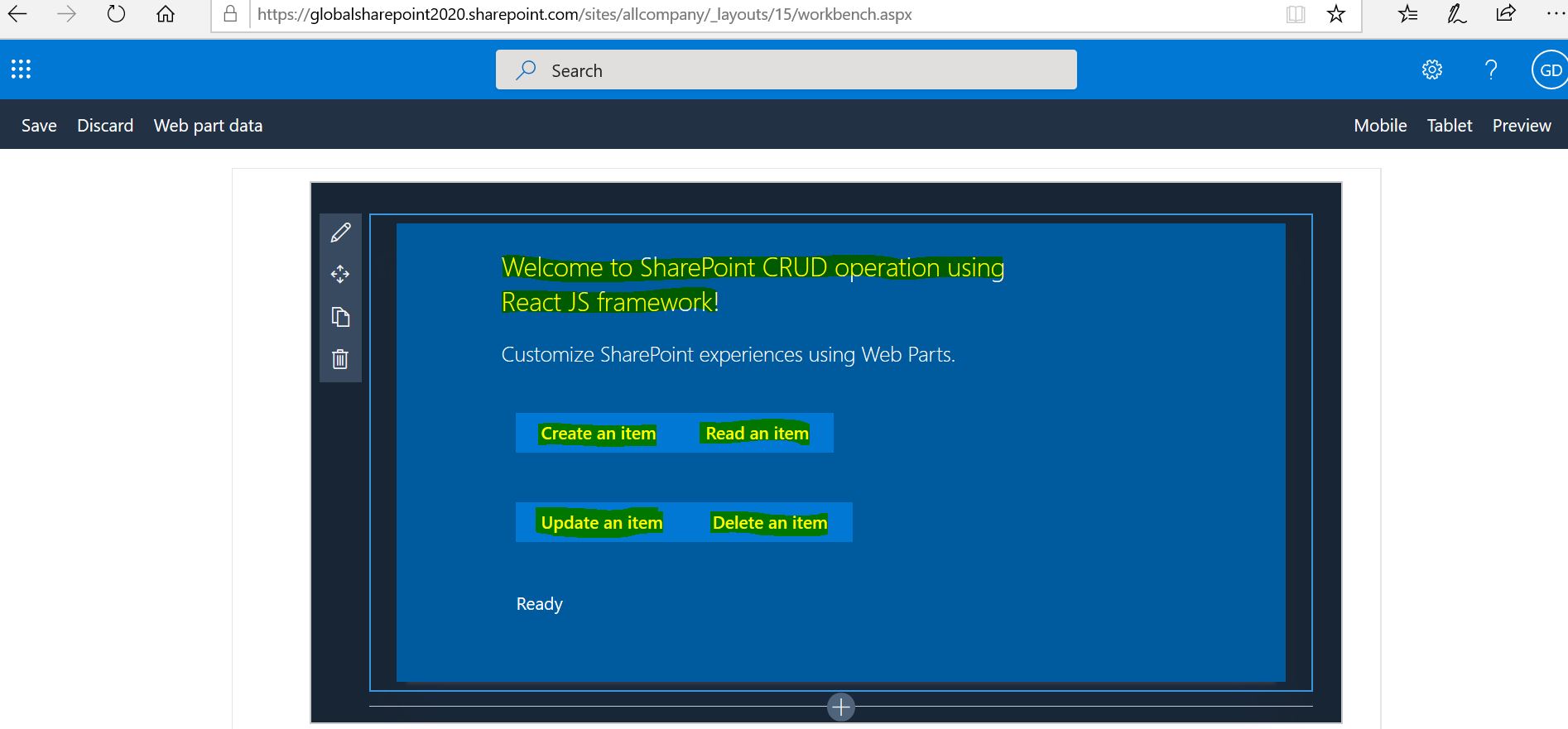Click the Ready status text
This screenshot has height=729, width=1568.
pos(540,604)
